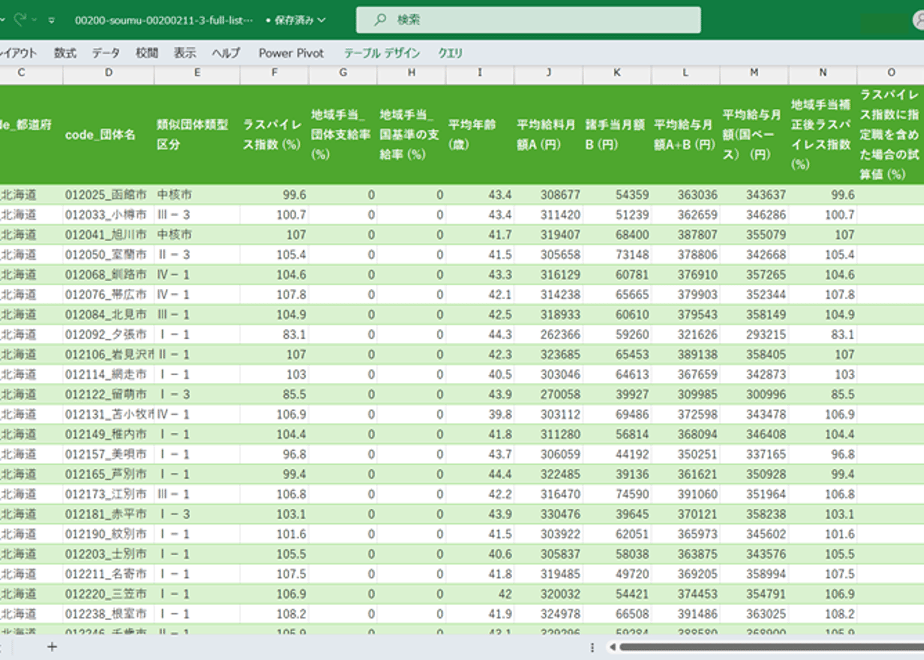Click the ラスパイレス指数 (%) header in column F

275,134
